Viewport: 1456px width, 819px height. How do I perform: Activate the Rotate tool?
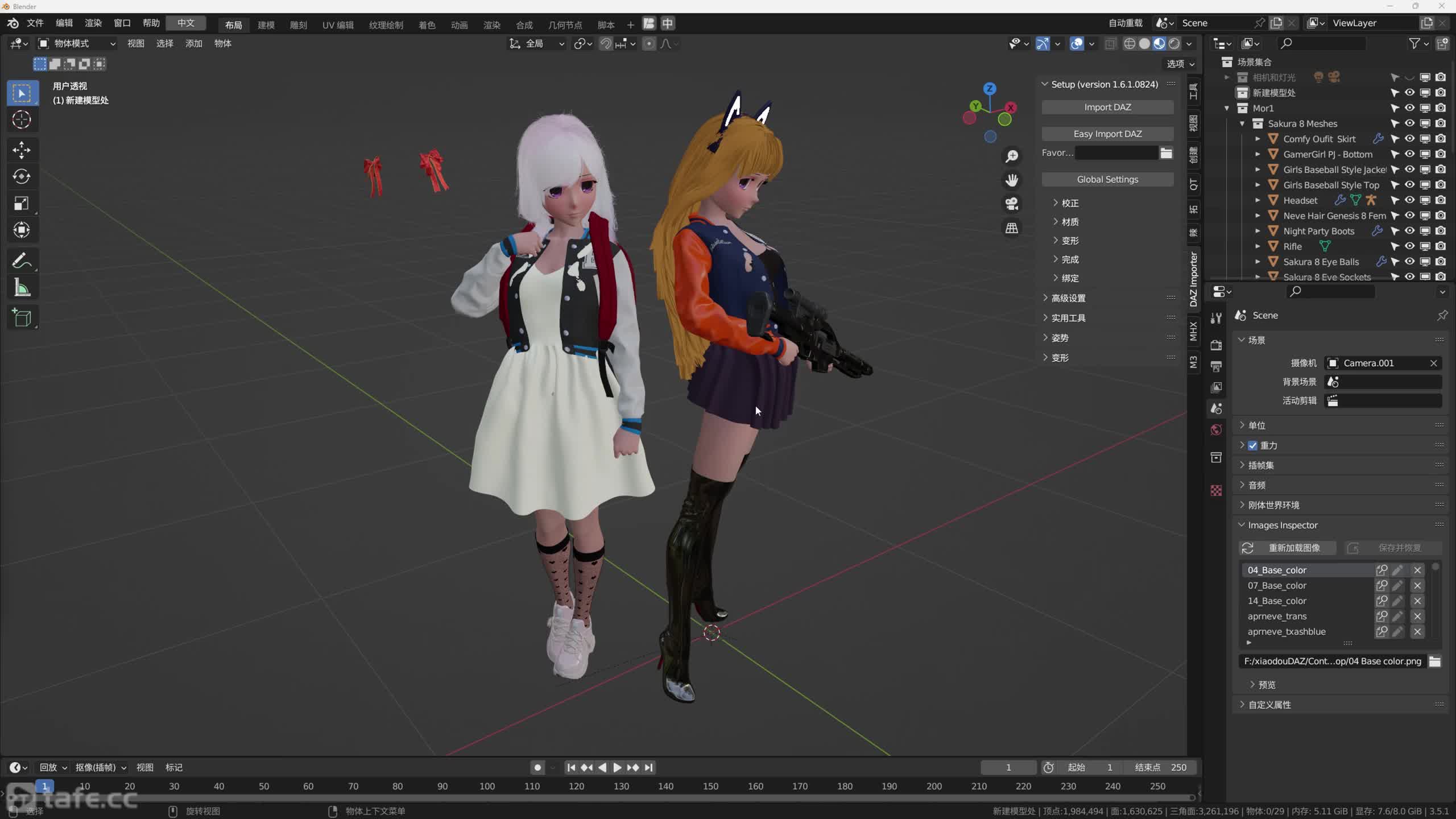22,177
